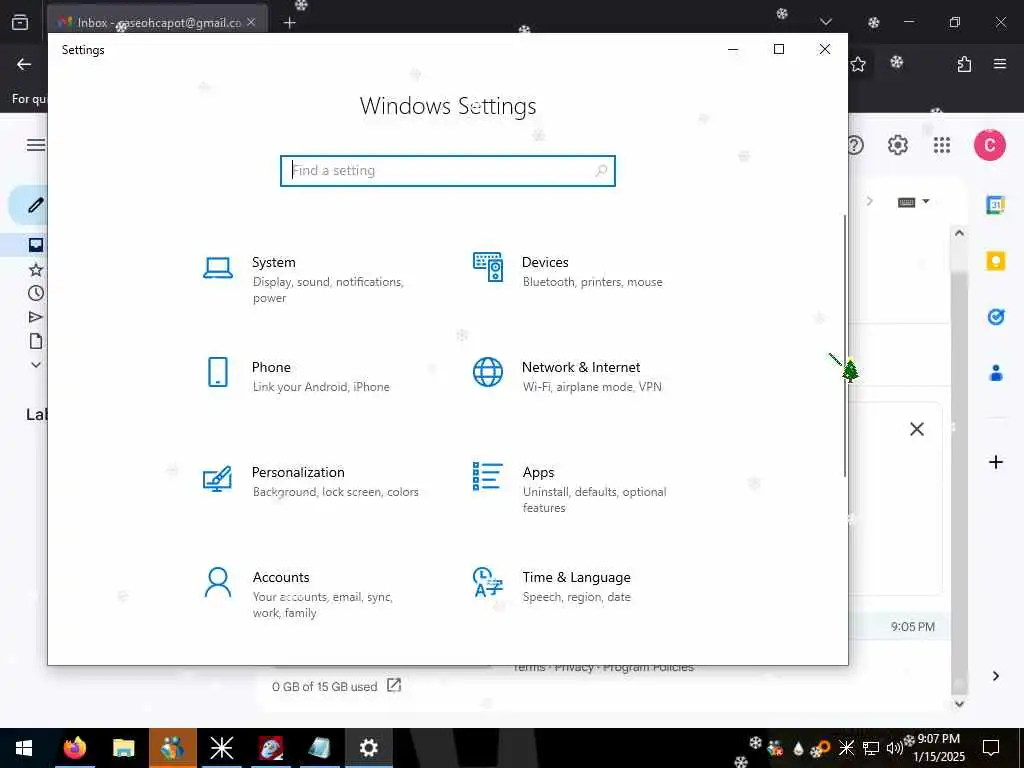
Task: Open volume control in system tray
Action: coord(895,748)
